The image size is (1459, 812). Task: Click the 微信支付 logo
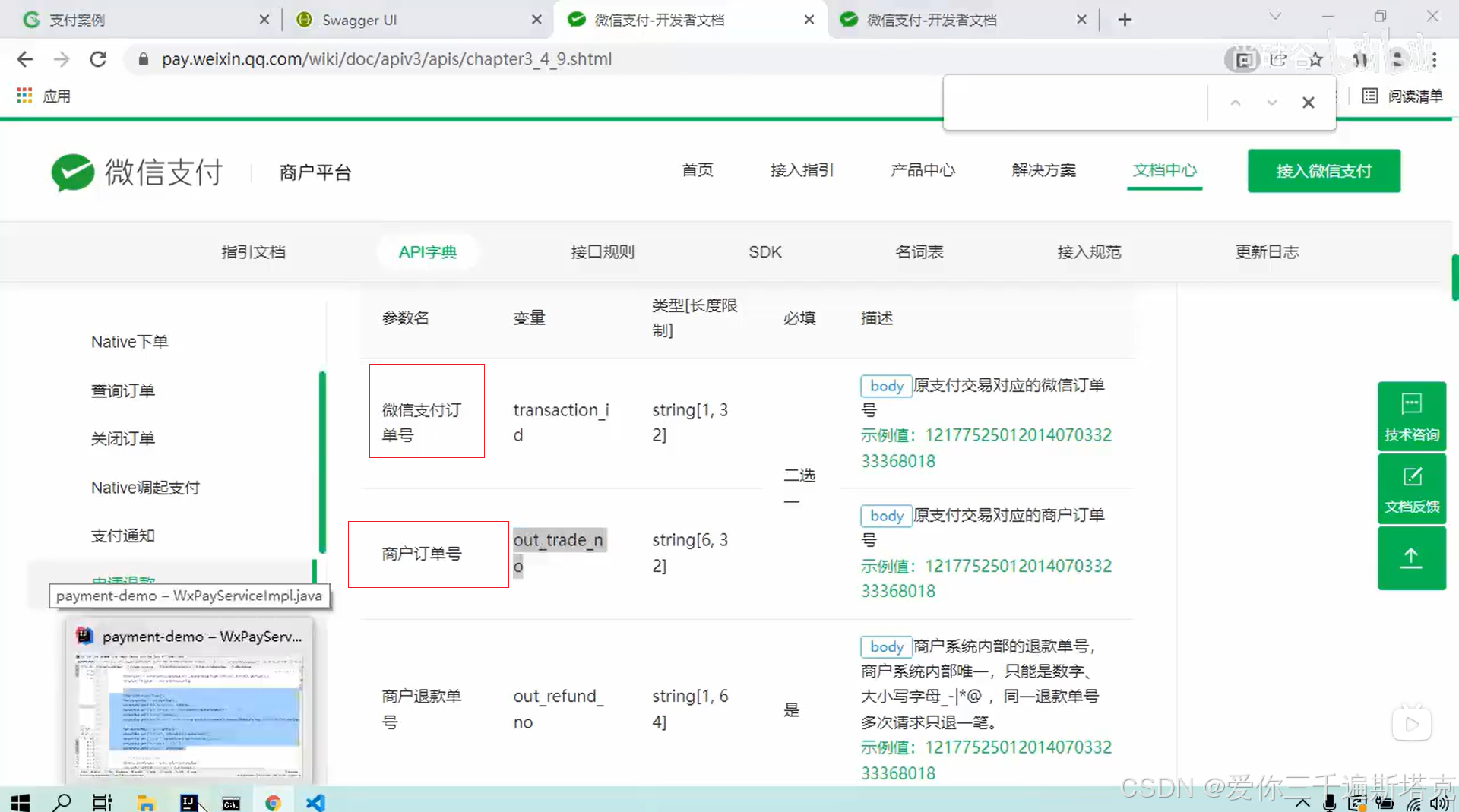[137, 172]
